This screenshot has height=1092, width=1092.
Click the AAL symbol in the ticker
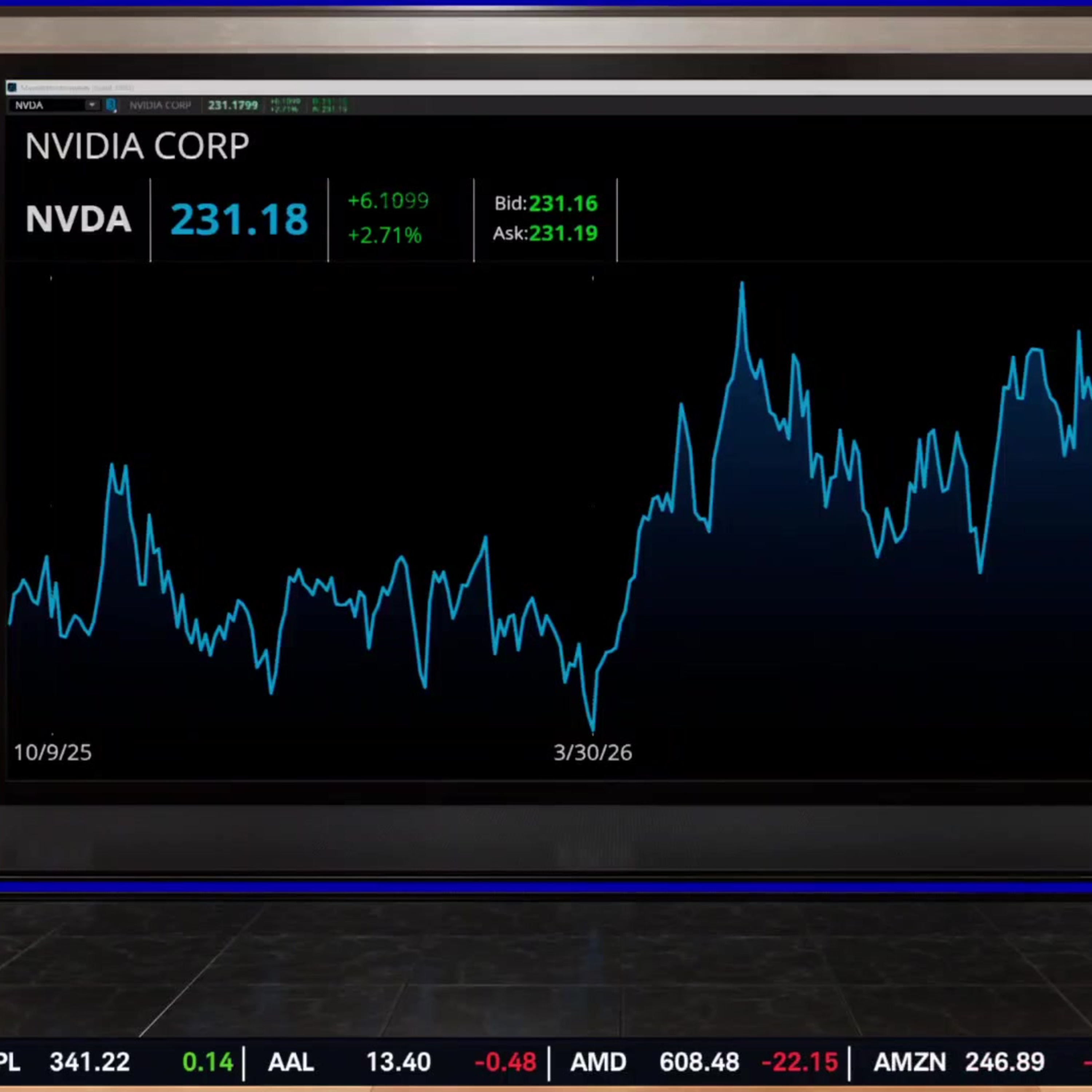click(x=291, y=1062)
